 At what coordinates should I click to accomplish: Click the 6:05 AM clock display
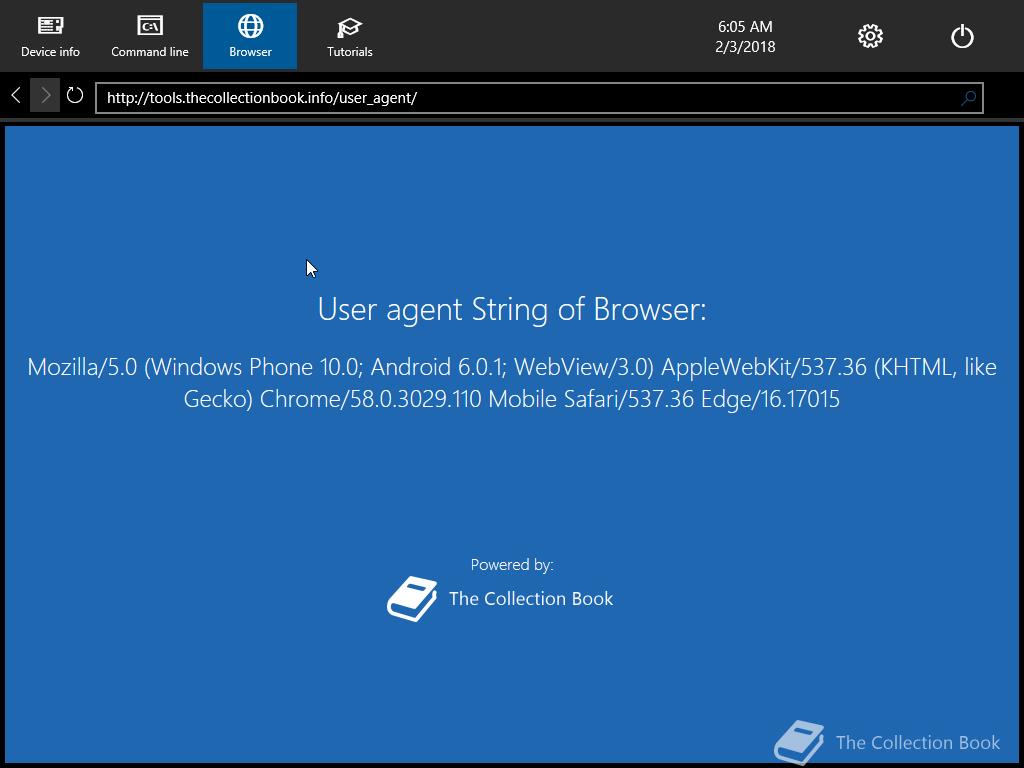[x=745, y=27]
